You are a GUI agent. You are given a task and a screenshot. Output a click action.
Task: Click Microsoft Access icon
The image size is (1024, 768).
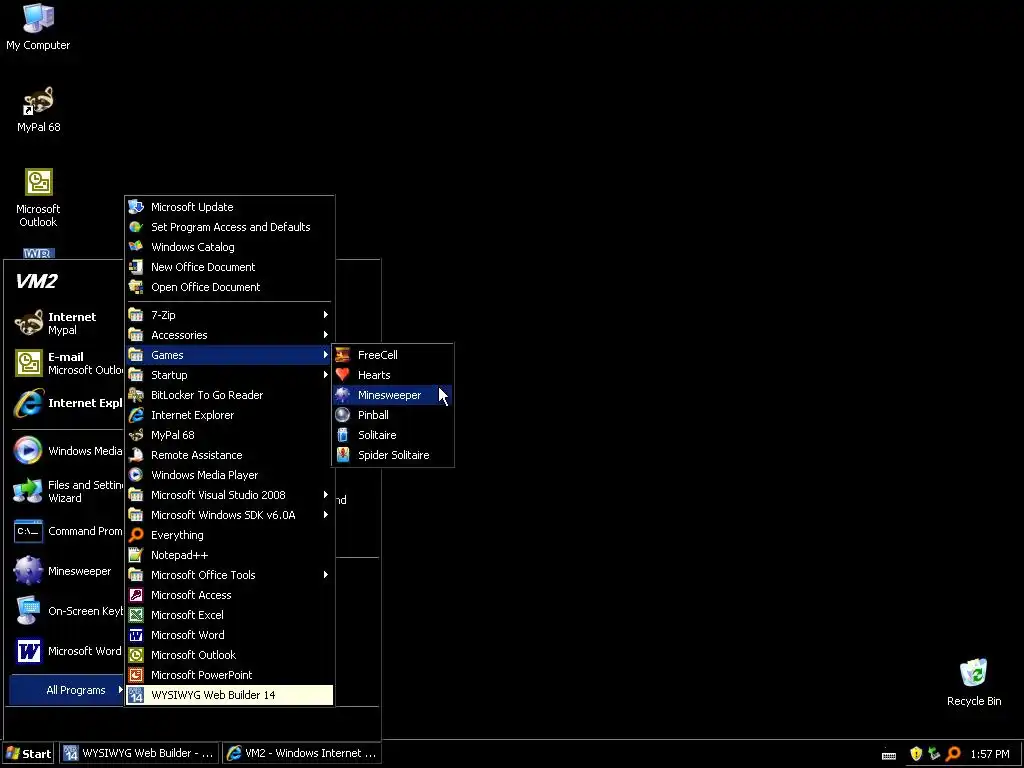(x=136, y=595)
